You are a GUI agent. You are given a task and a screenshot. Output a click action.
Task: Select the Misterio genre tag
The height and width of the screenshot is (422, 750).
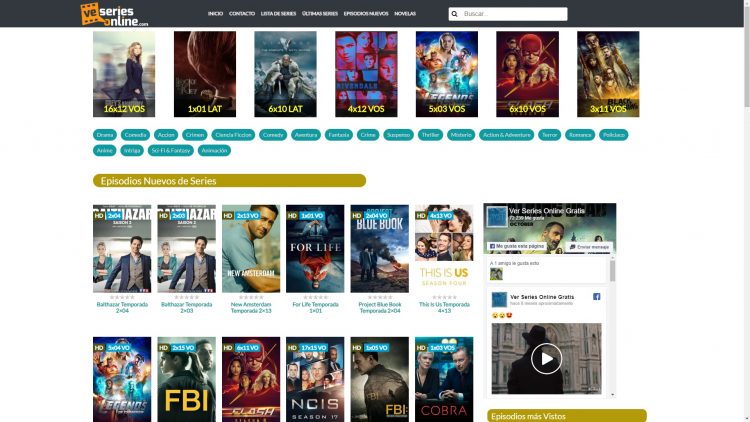click(x=461, y=135)
